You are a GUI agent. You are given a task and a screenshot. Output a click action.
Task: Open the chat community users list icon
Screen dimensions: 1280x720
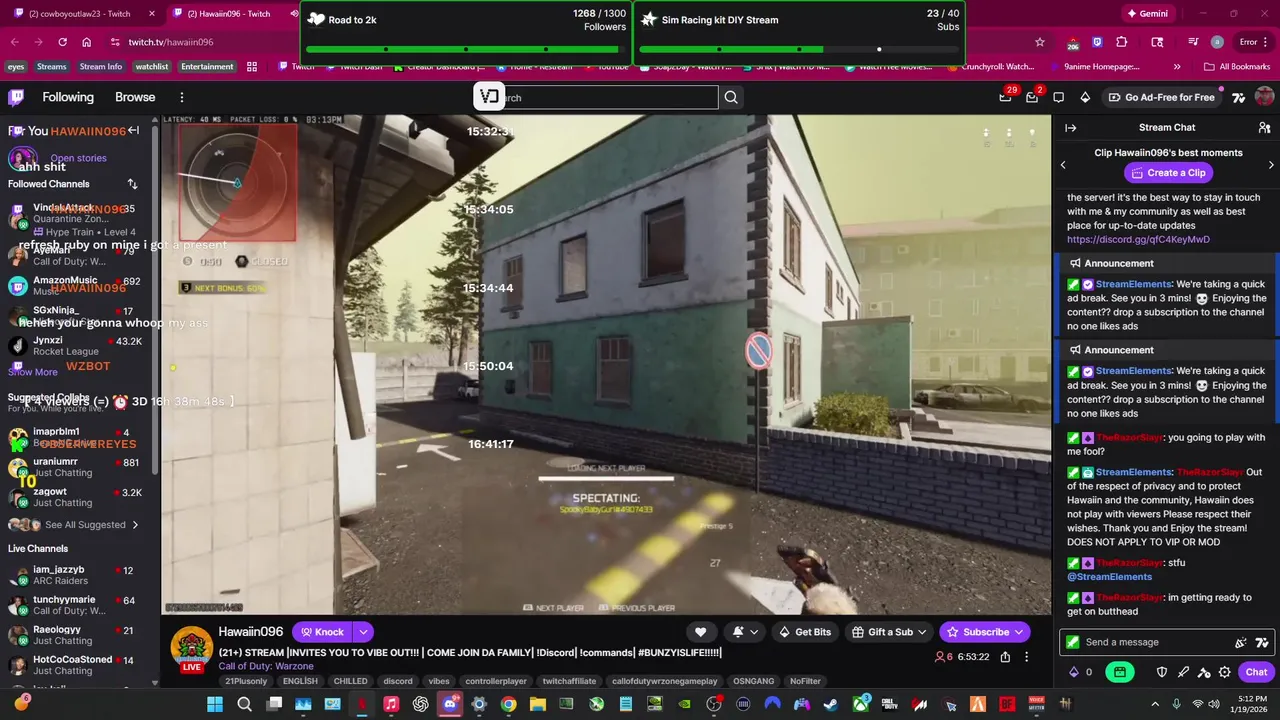click(1264, 127)
